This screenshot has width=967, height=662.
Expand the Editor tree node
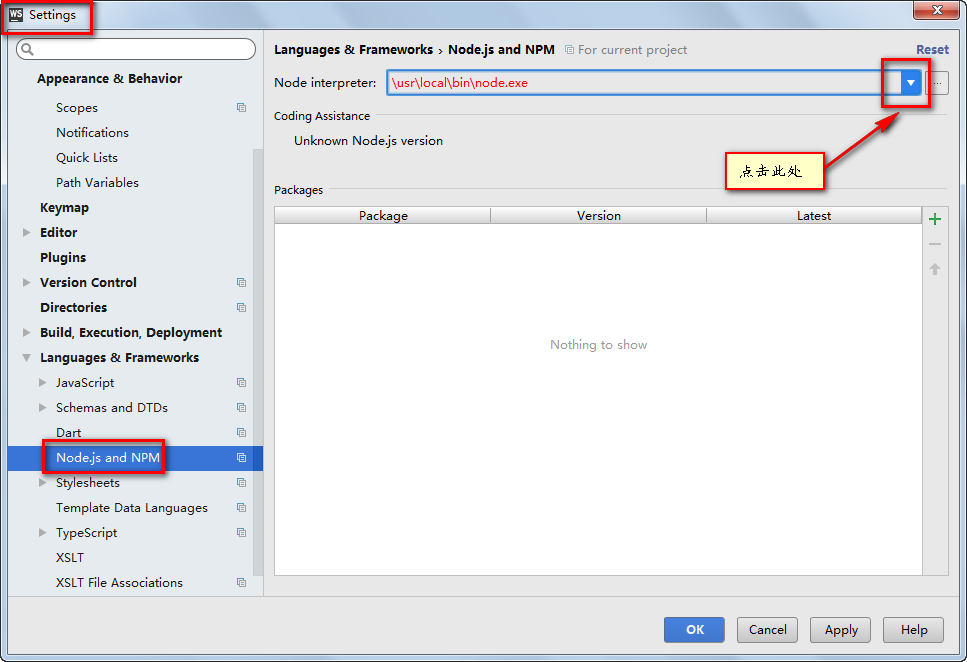coord(27,233)
